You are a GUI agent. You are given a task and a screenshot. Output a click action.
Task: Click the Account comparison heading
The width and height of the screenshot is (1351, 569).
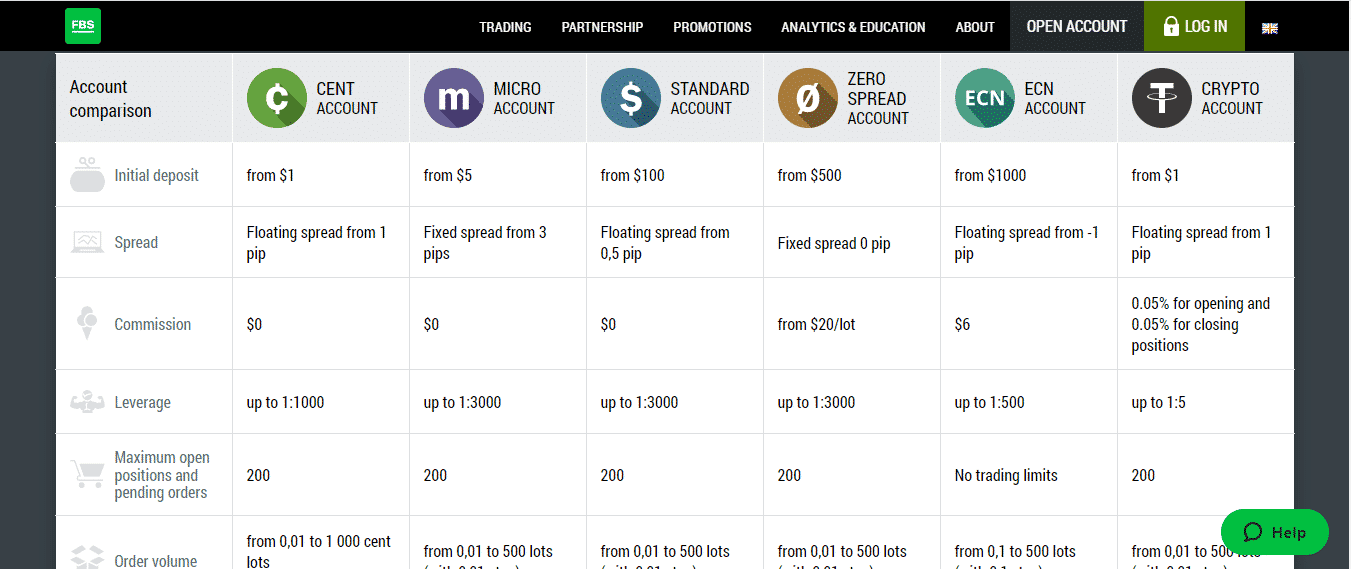pos(110,99)
